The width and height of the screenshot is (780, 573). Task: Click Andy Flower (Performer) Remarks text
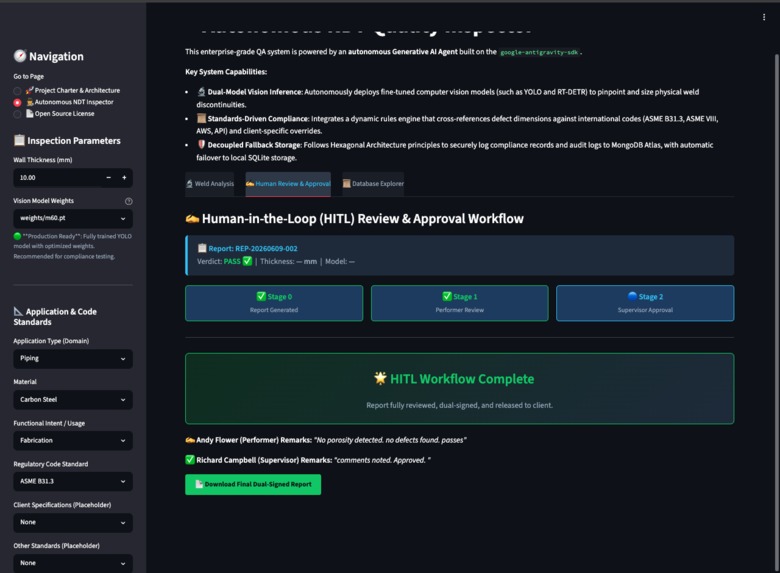coord(254,440)
